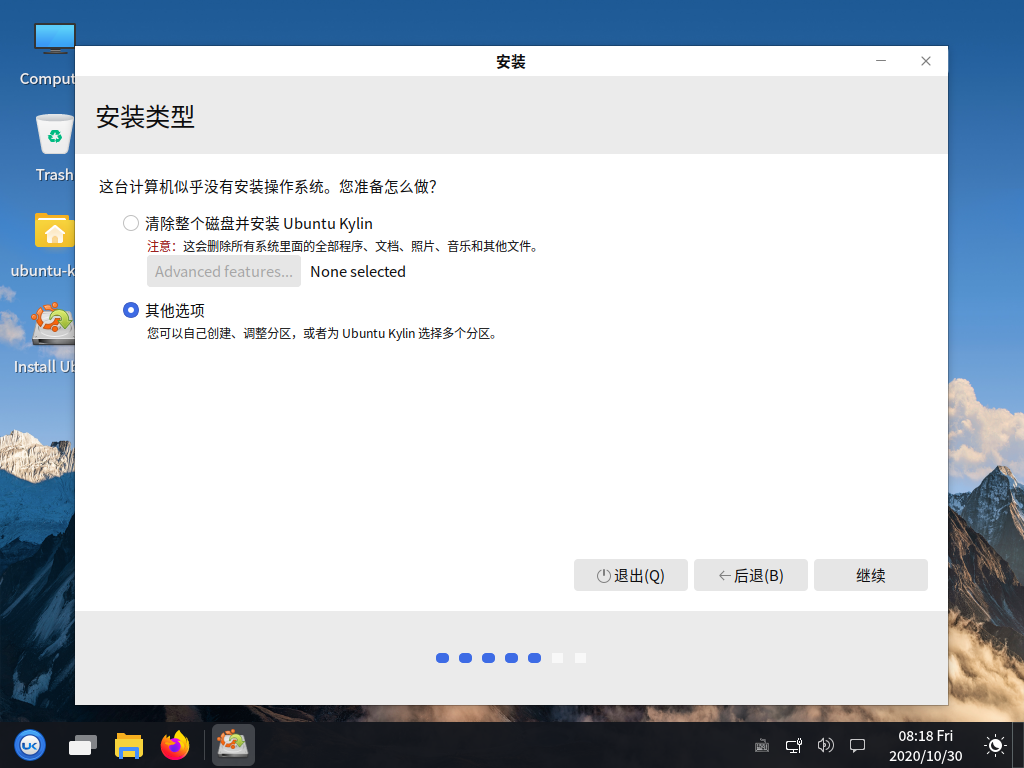Click the 安装类型 heading
This screenshot has width=1024, height=768.
(x=145, y=117)
